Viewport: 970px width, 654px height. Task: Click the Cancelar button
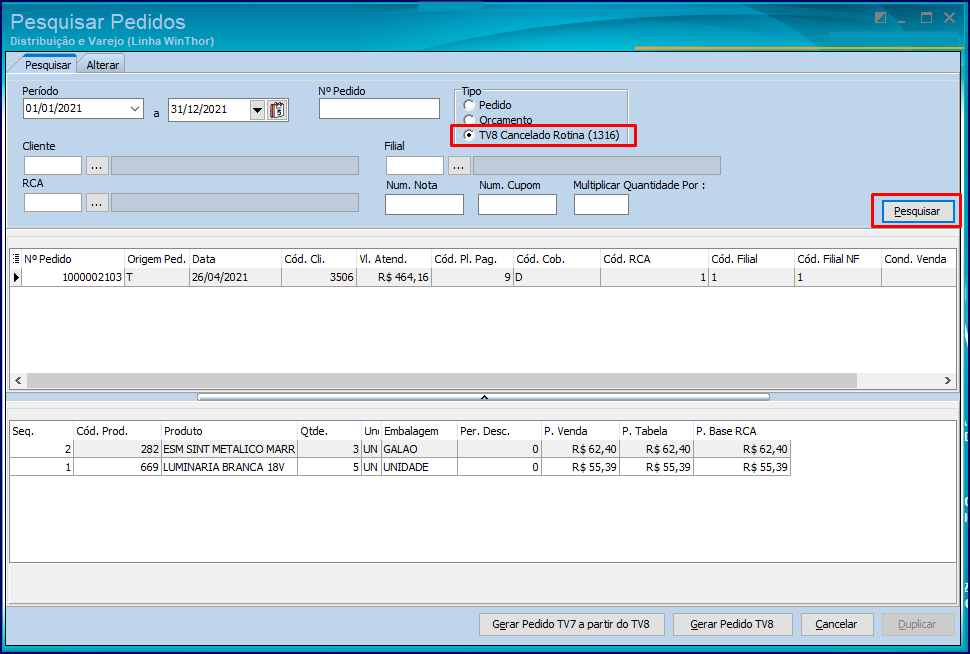pyautogui.click(x=837, y=624)
